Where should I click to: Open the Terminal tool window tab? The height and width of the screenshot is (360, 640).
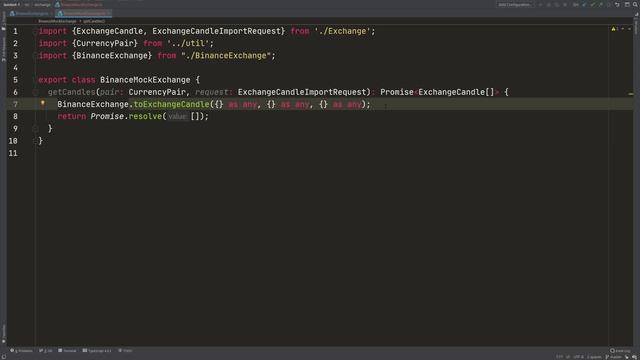[67, 351]
